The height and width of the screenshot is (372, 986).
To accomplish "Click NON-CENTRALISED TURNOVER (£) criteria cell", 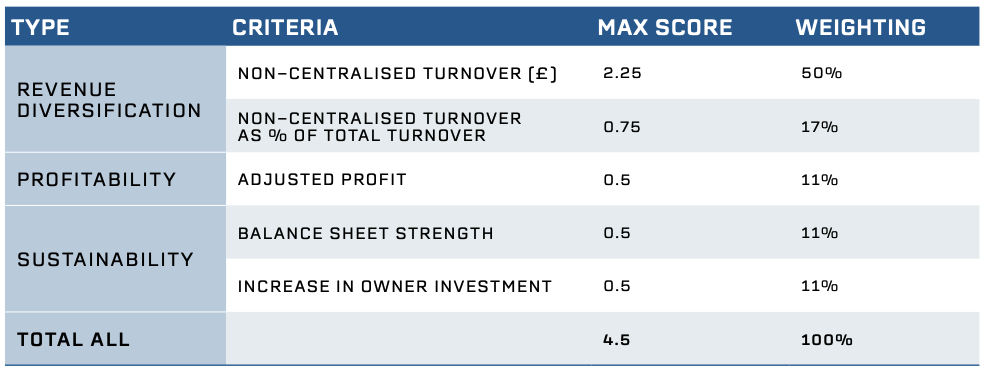I will (x=397, y=74).
